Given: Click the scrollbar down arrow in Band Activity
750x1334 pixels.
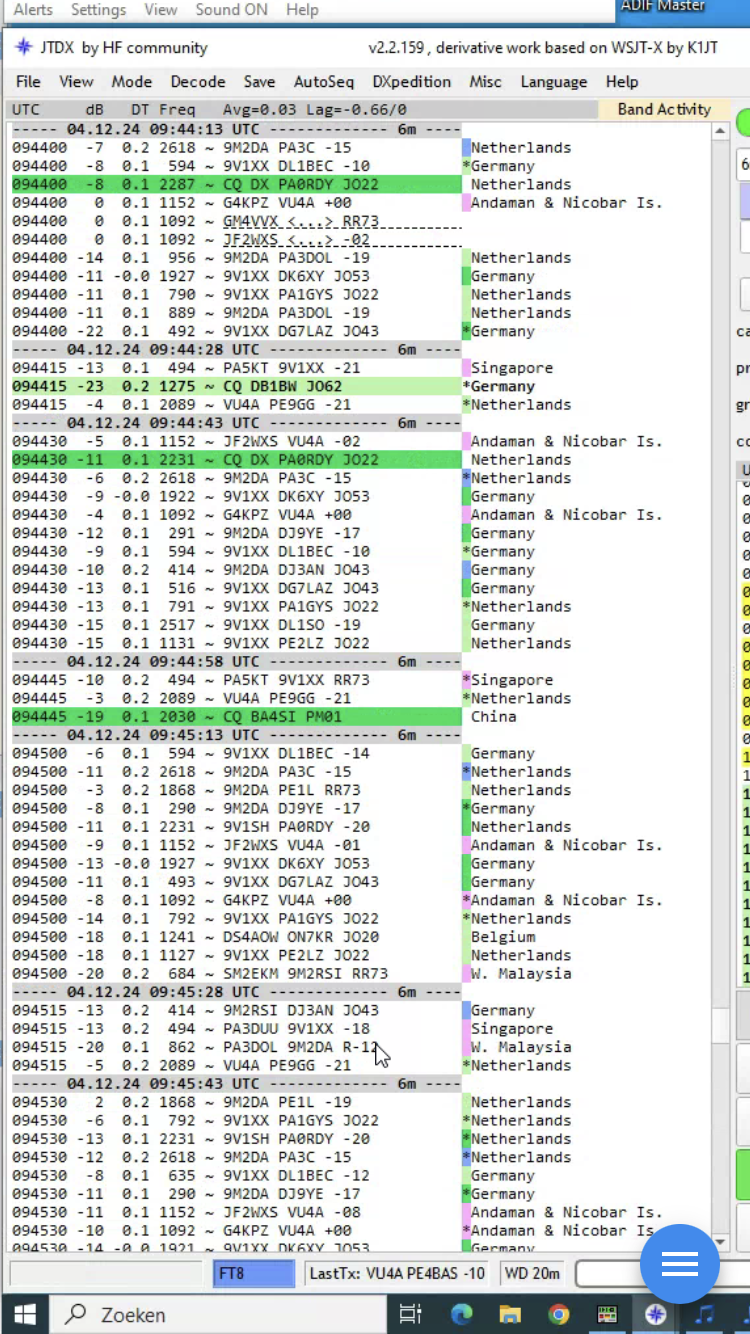Looking at the screenshot, I should click(720, 1242).
